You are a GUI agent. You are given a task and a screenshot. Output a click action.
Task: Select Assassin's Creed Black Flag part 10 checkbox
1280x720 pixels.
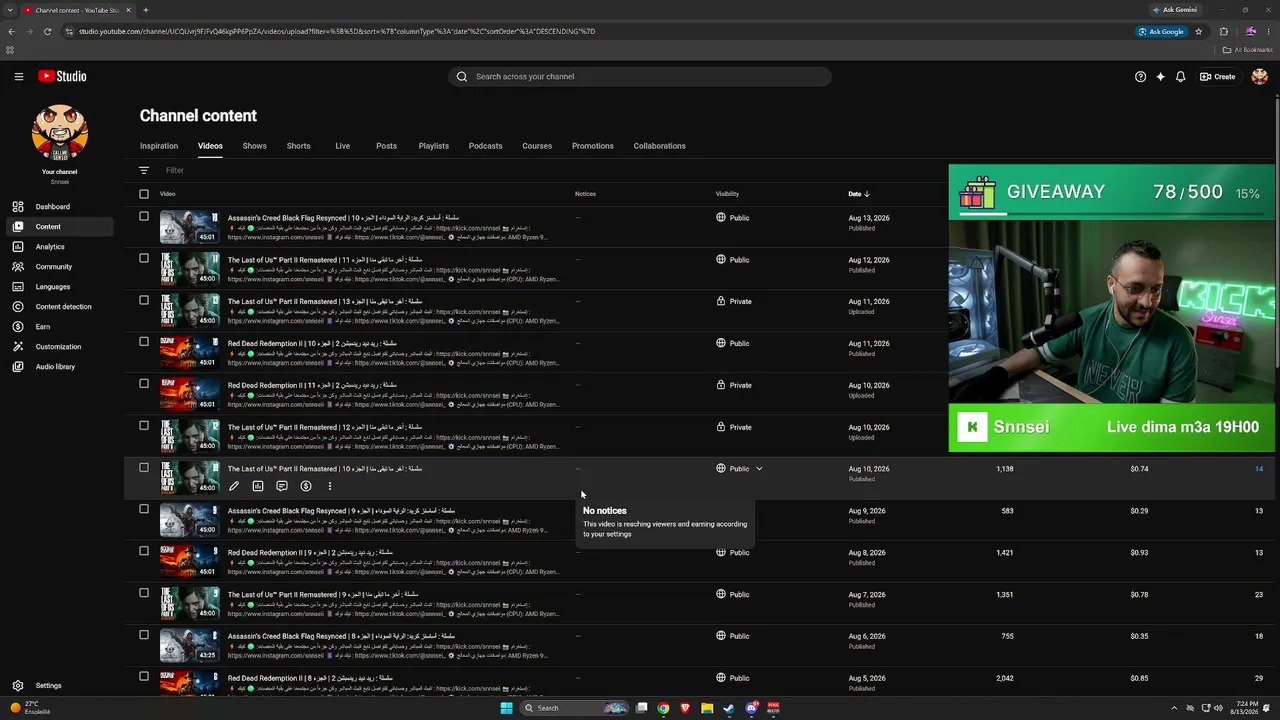pos(144,217)
